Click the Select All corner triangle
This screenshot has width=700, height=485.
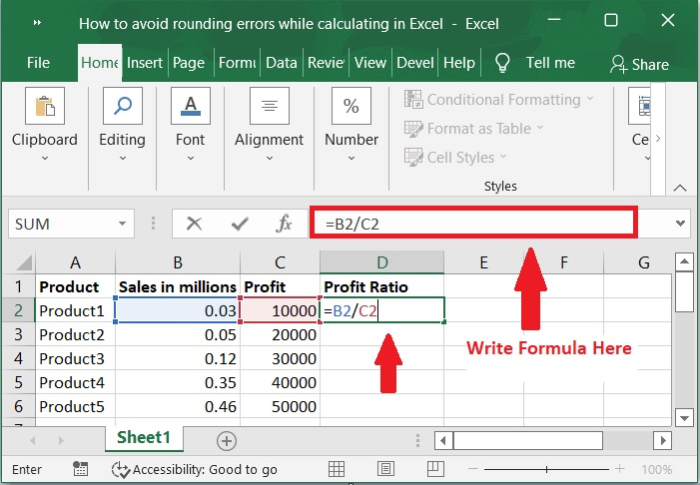[25, 262]
